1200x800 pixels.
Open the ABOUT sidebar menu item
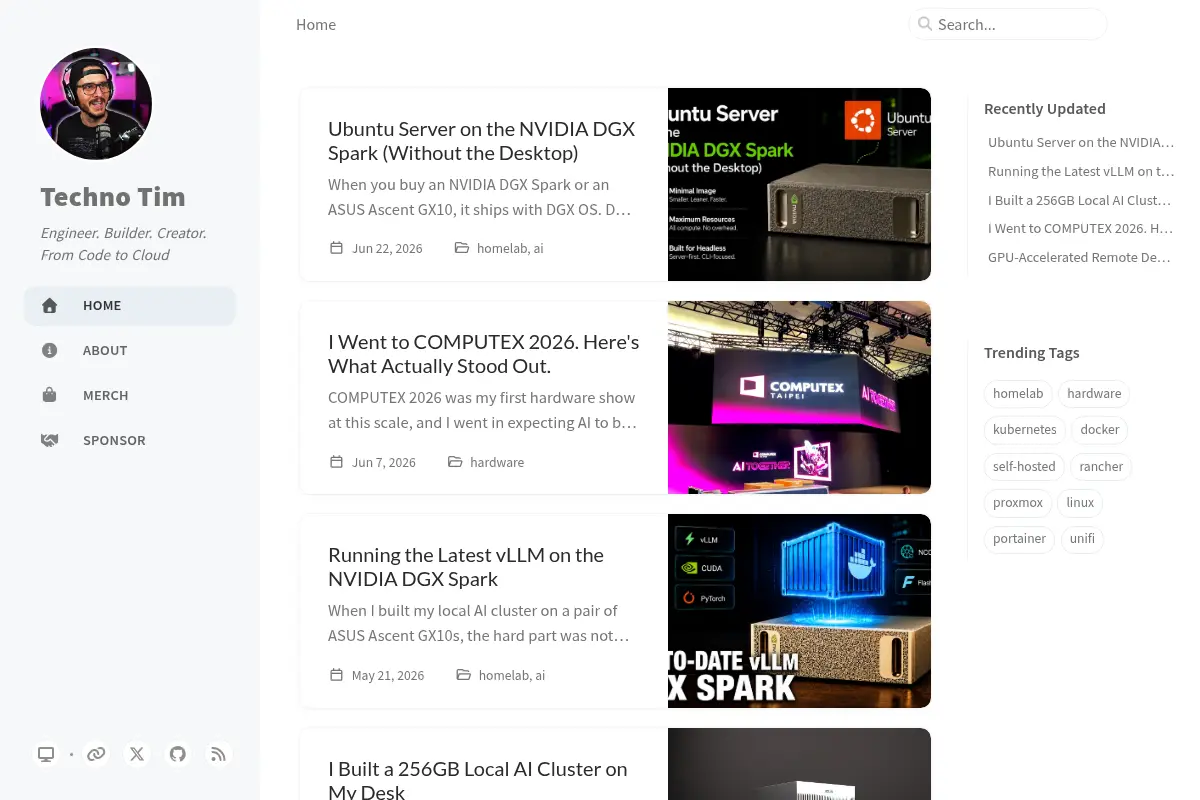click(130, 351)
